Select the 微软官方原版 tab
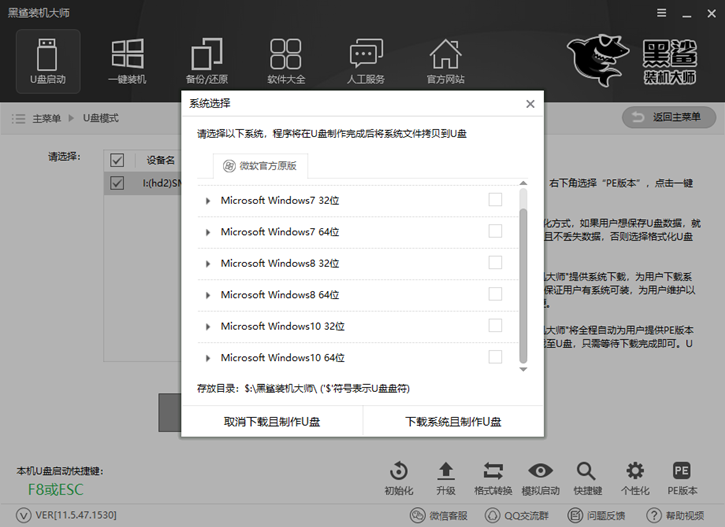 (260, 165)
